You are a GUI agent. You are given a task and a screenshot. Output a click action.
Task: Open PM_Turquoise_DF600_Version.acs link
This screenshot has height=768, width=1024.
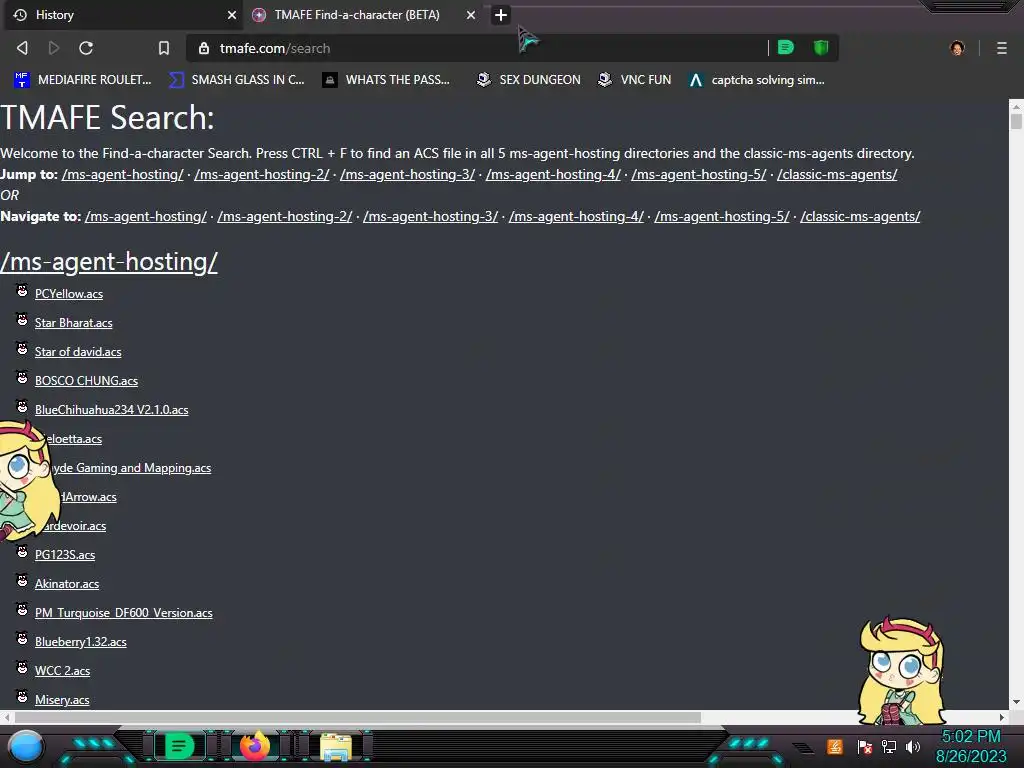[123, 613]
